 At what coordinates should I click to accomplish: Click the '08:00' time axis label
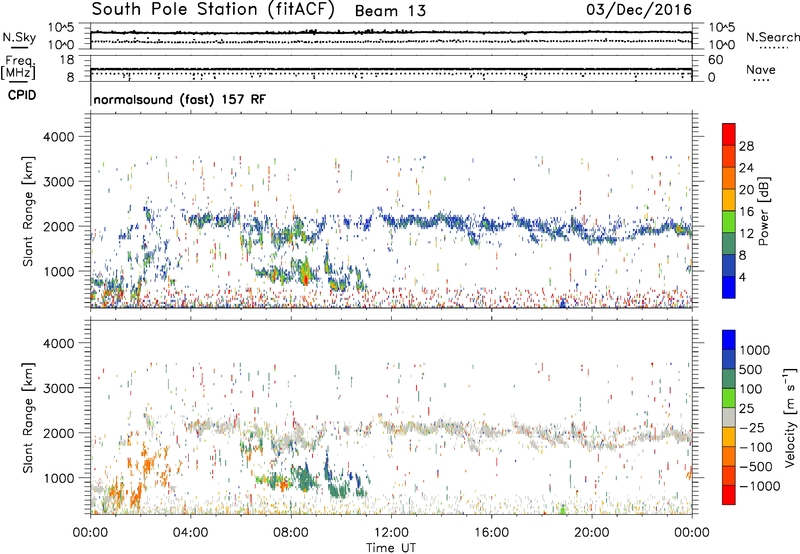click(290, 533)
